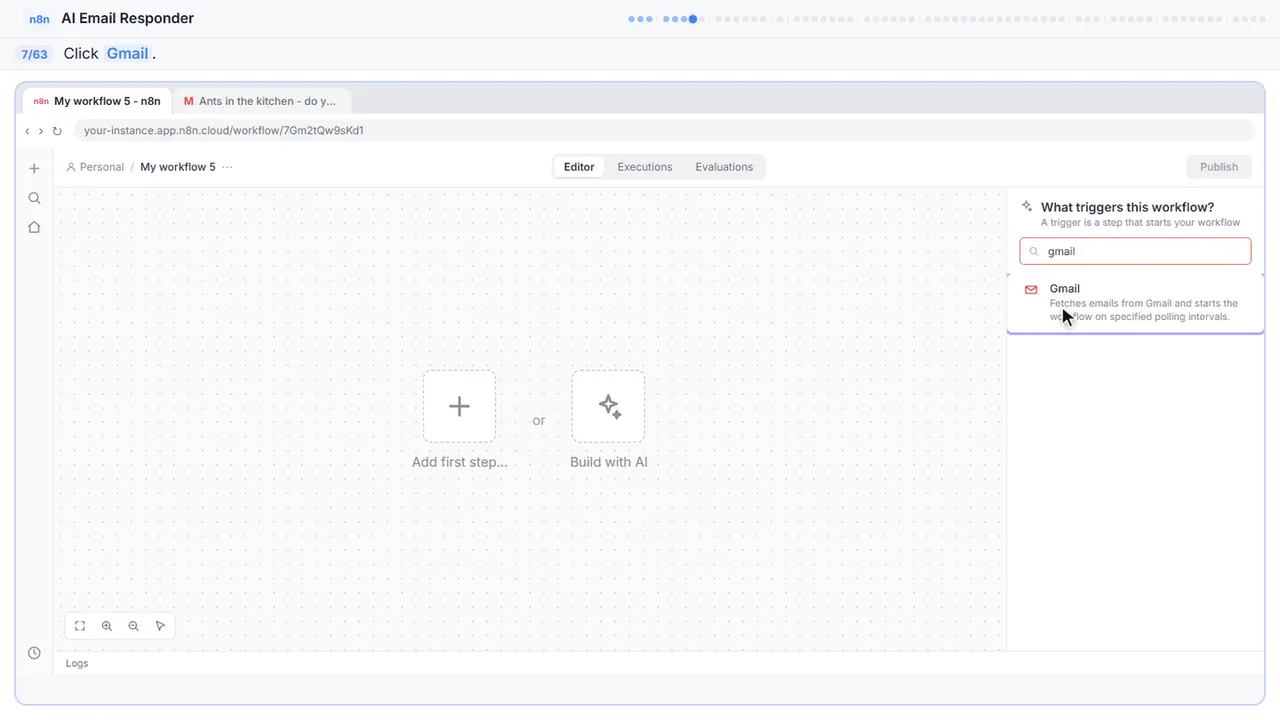Viewport: 1280px width, 720px height.
Task: Zoom out on the canvas
Action: point(133,626)
